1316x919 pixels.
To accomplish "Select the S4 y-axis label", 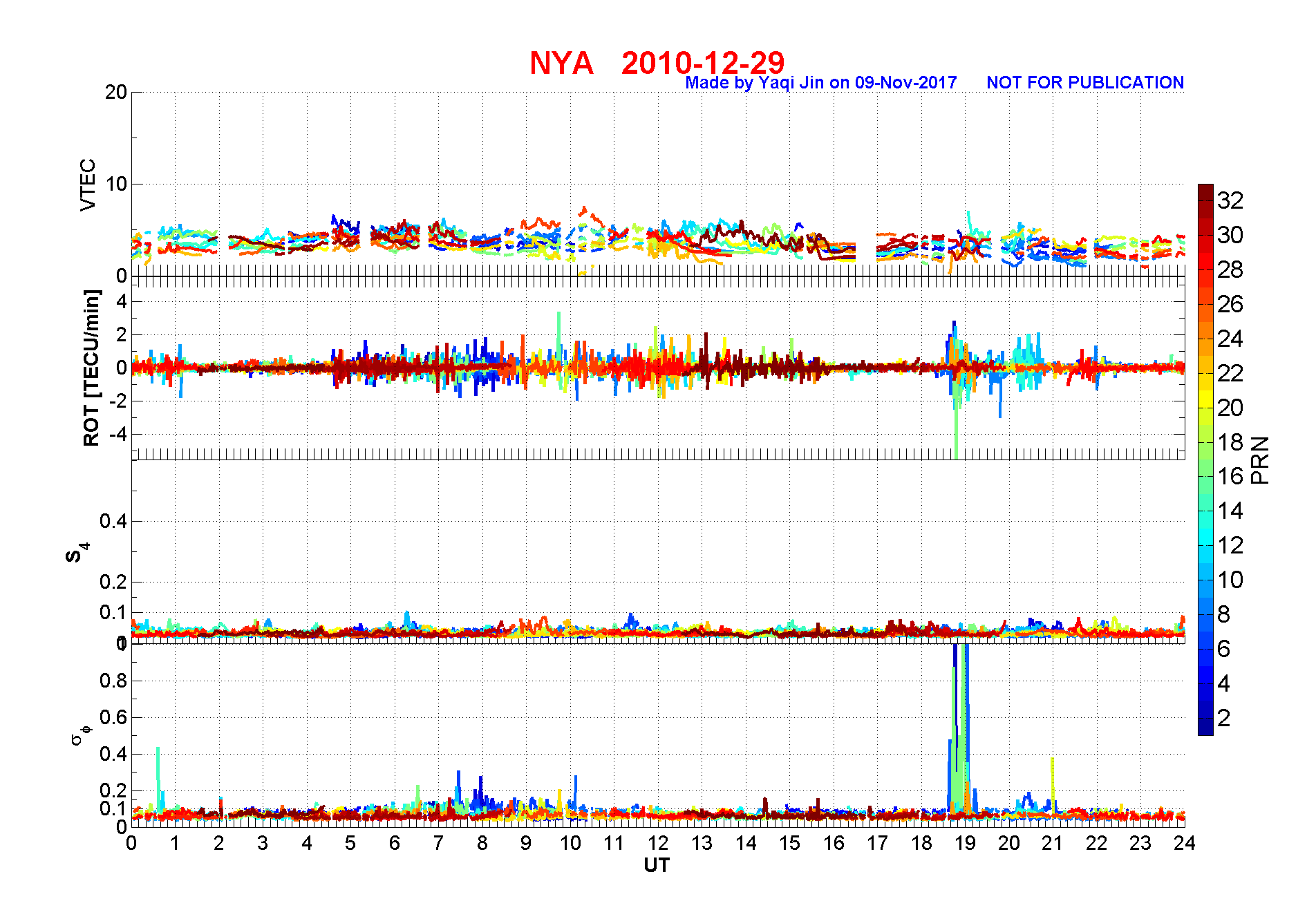I will pos(77,553).
